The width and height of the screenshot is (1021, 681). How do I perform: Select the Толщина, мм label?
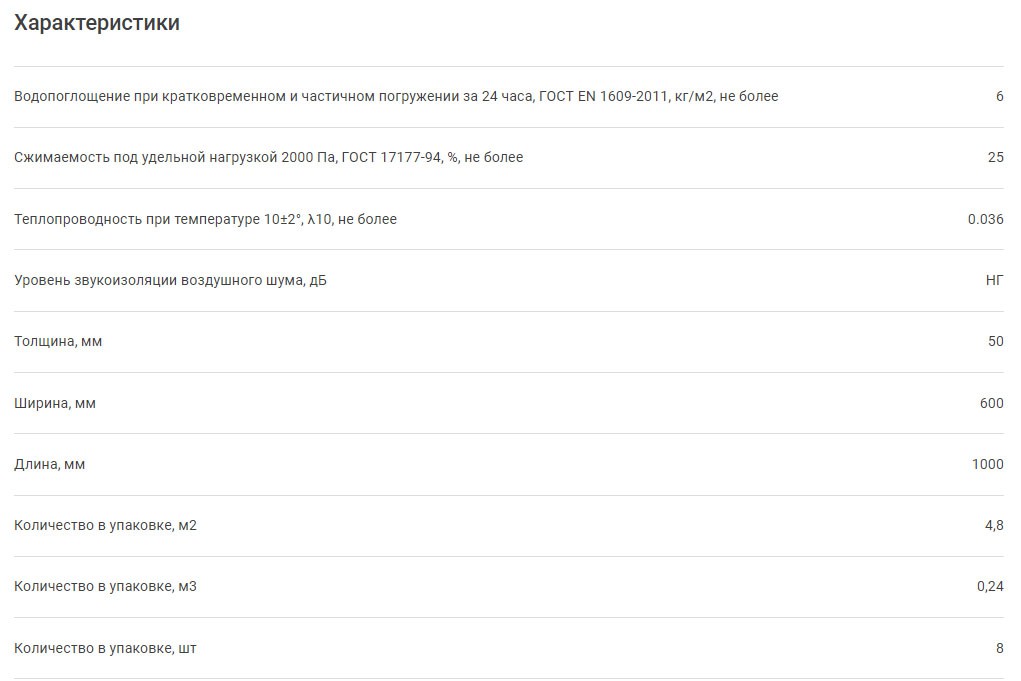tap(58, 342)
